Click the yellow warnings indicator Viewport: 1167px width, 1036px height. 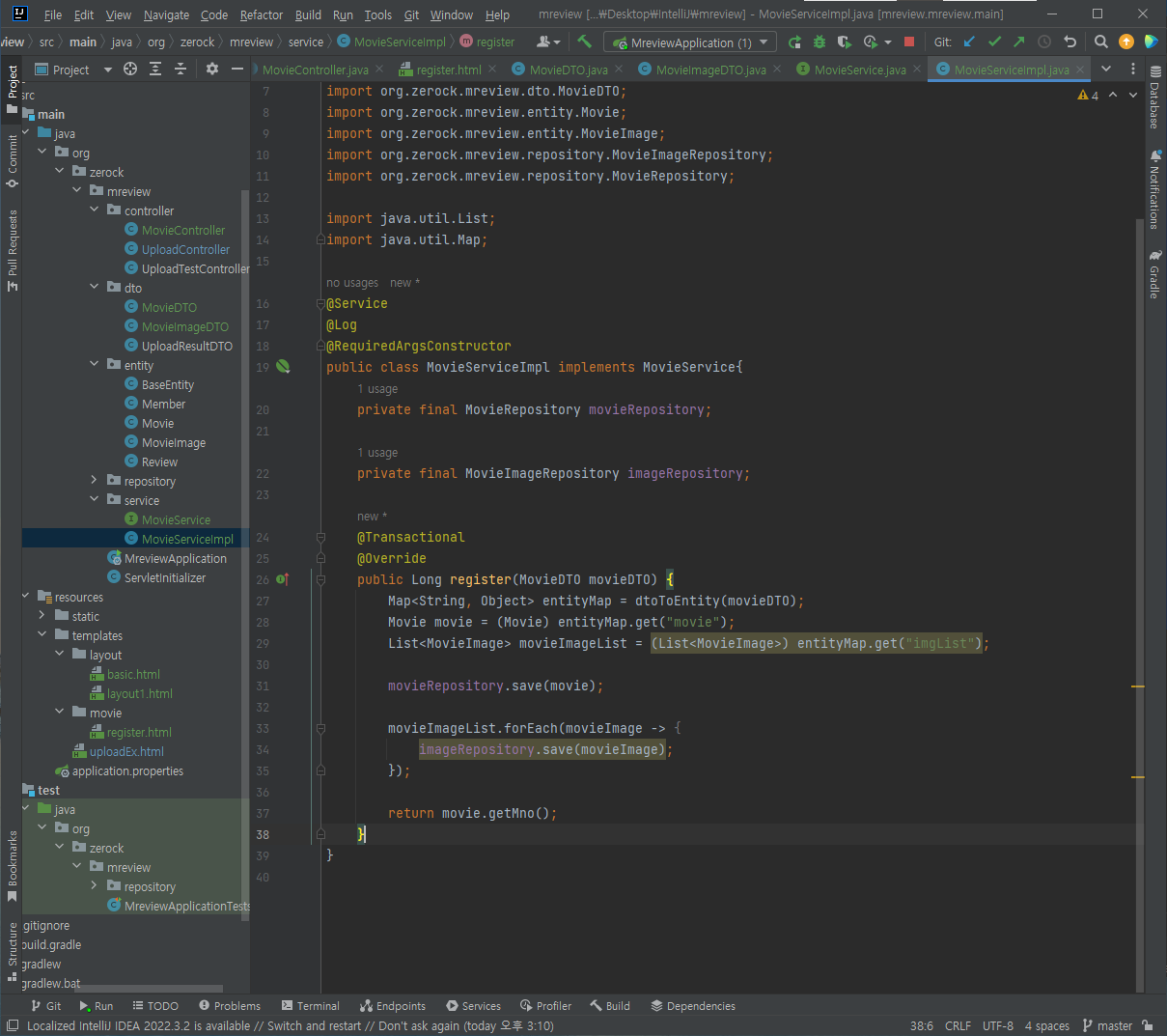click(x=1088, y=96)
